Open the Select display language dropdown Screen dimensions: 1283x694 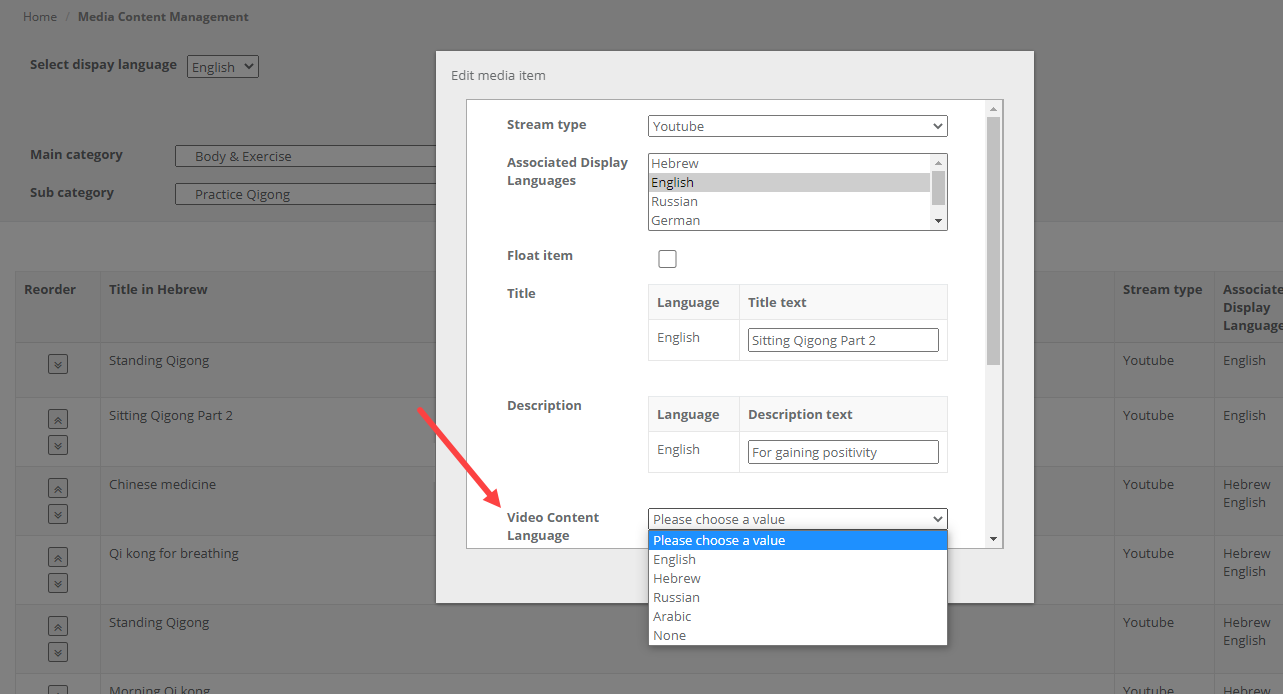(x=223, y=67)
